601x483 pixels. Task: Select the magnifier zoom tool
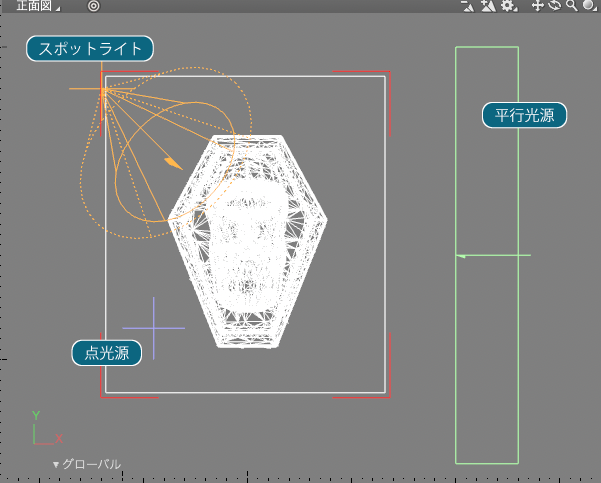pos(571,6)
